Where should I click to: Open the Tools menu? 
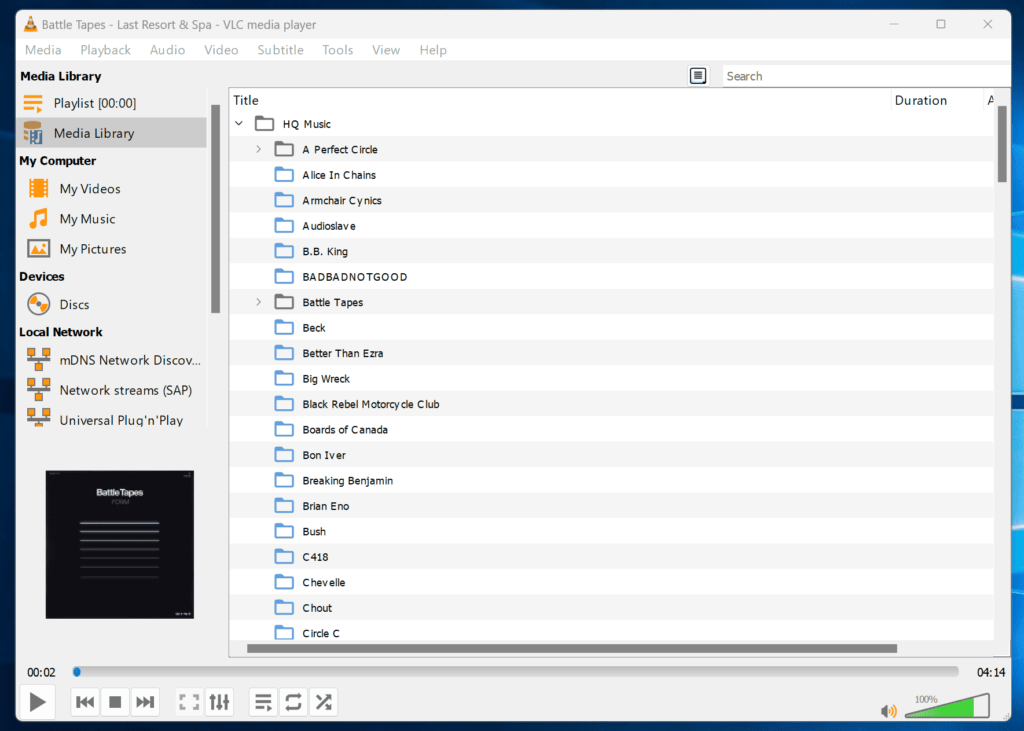[x=337, y=49]
